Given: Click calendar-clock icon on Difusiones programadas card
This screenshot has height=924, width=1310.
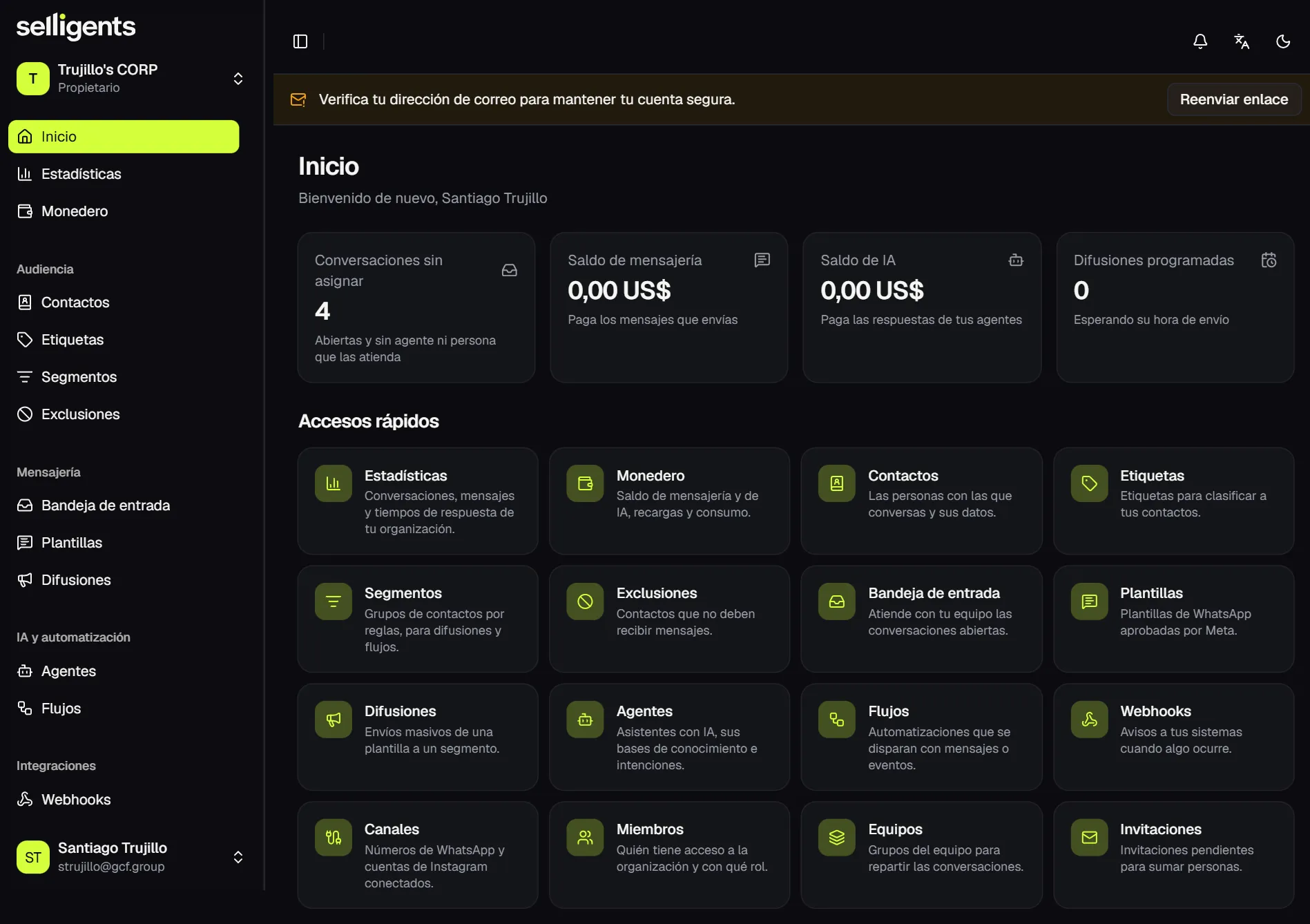Looking at the screenshot, I should tap(1269, 260).
